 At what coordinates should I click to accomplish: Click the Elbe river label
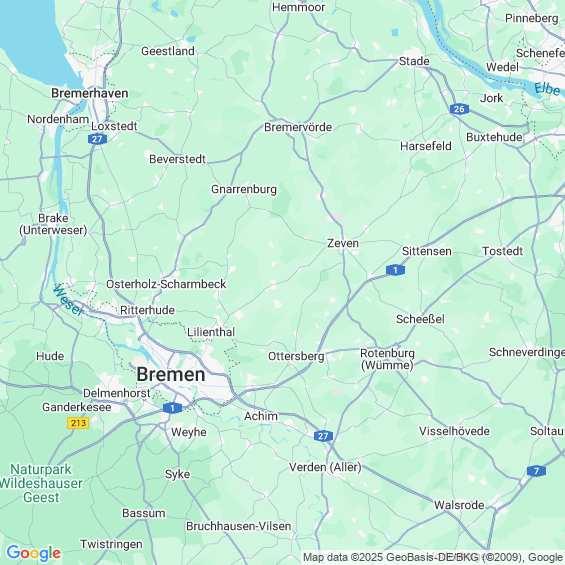(x=547, y=89)
